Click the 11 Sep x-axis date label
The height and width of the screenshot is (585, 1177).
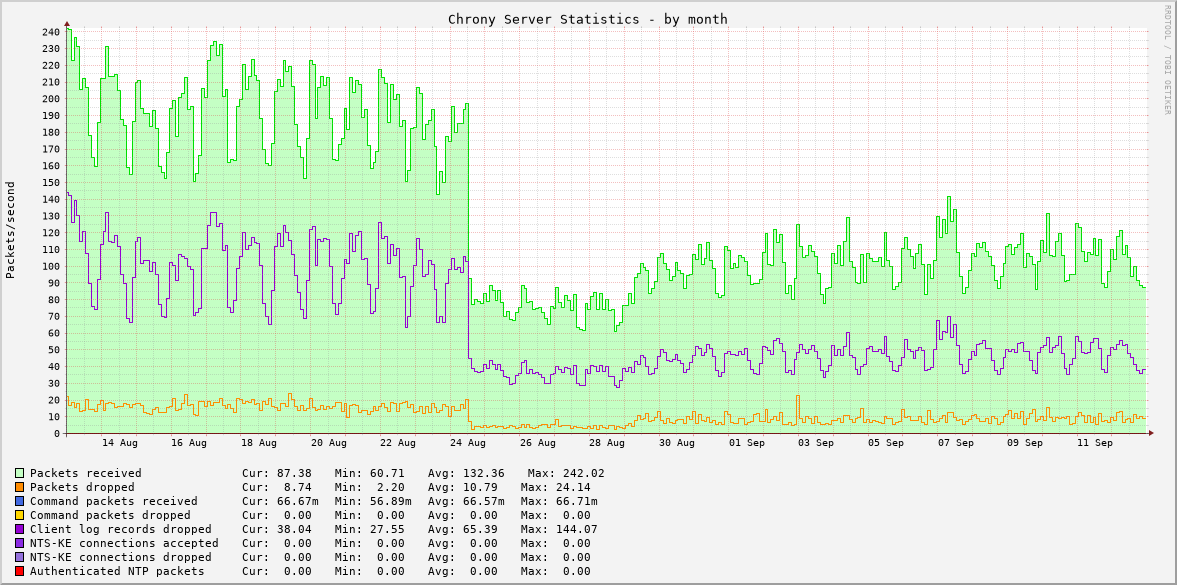tap(1094, 443)
